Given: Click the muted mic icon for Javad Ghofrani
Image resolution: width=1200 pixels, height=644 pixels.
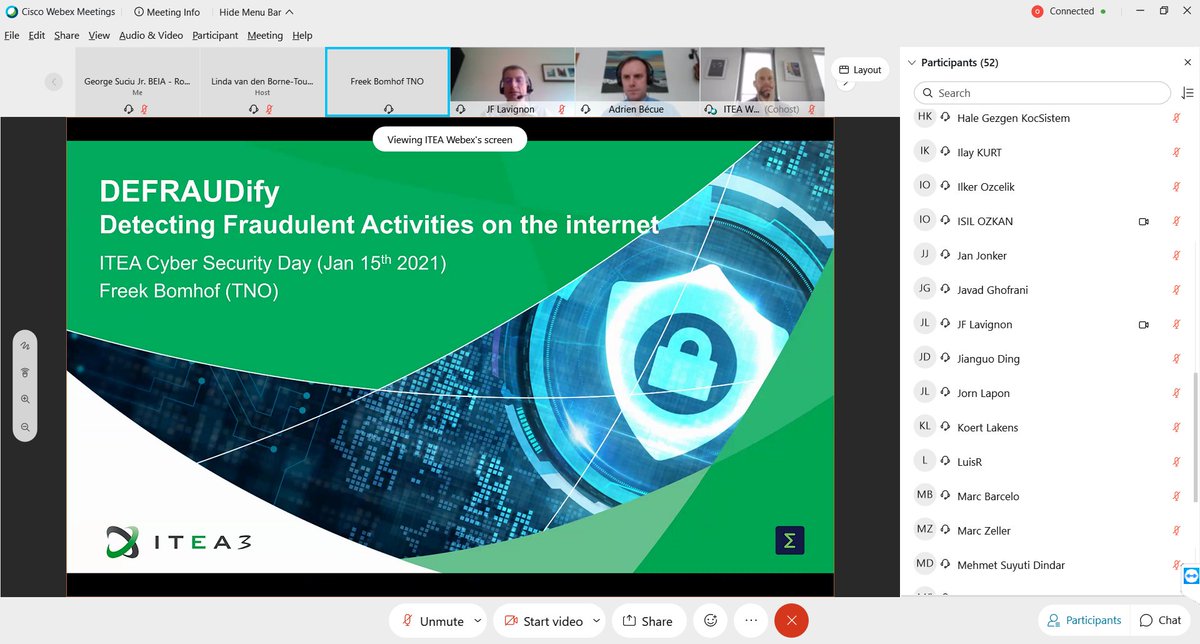Looking at the screenshot, I should 1177,290.
